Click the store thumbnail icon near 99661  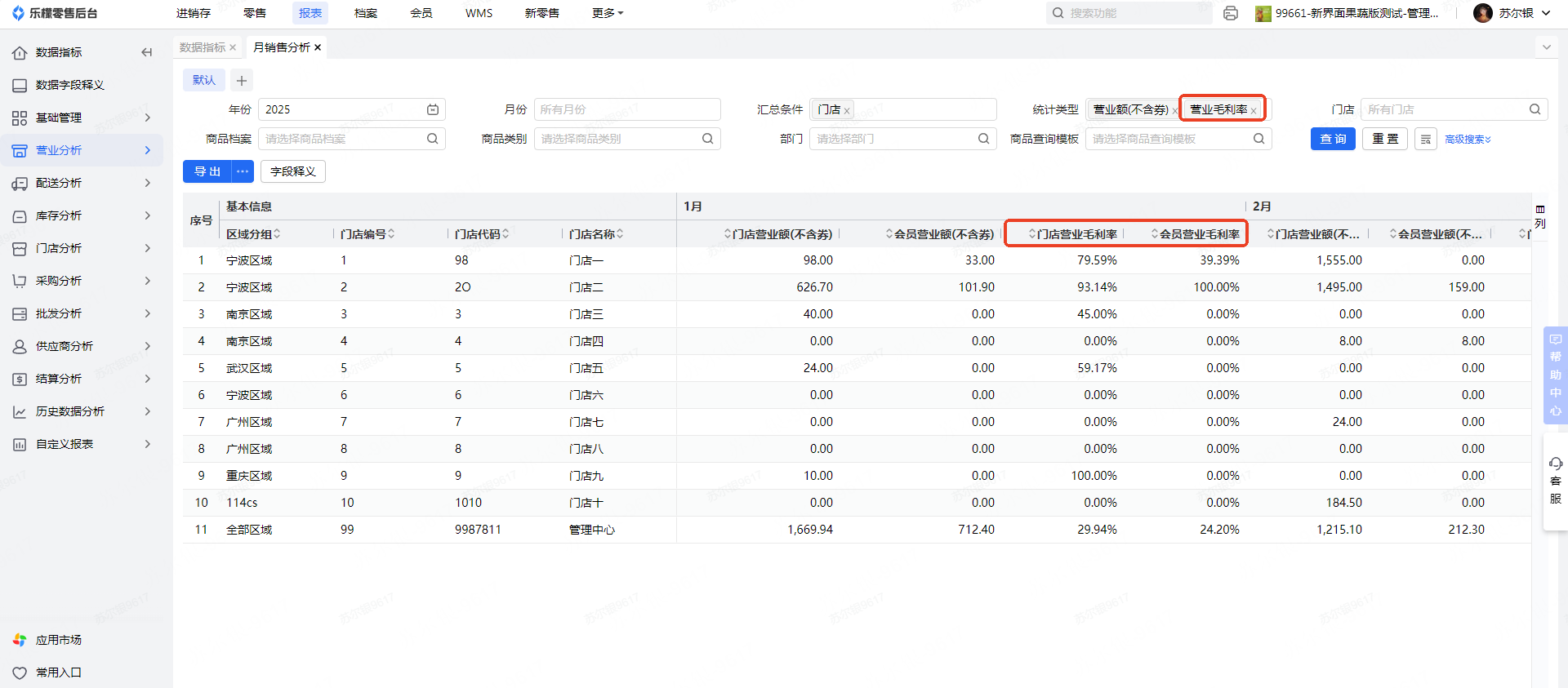(1263, 14)
